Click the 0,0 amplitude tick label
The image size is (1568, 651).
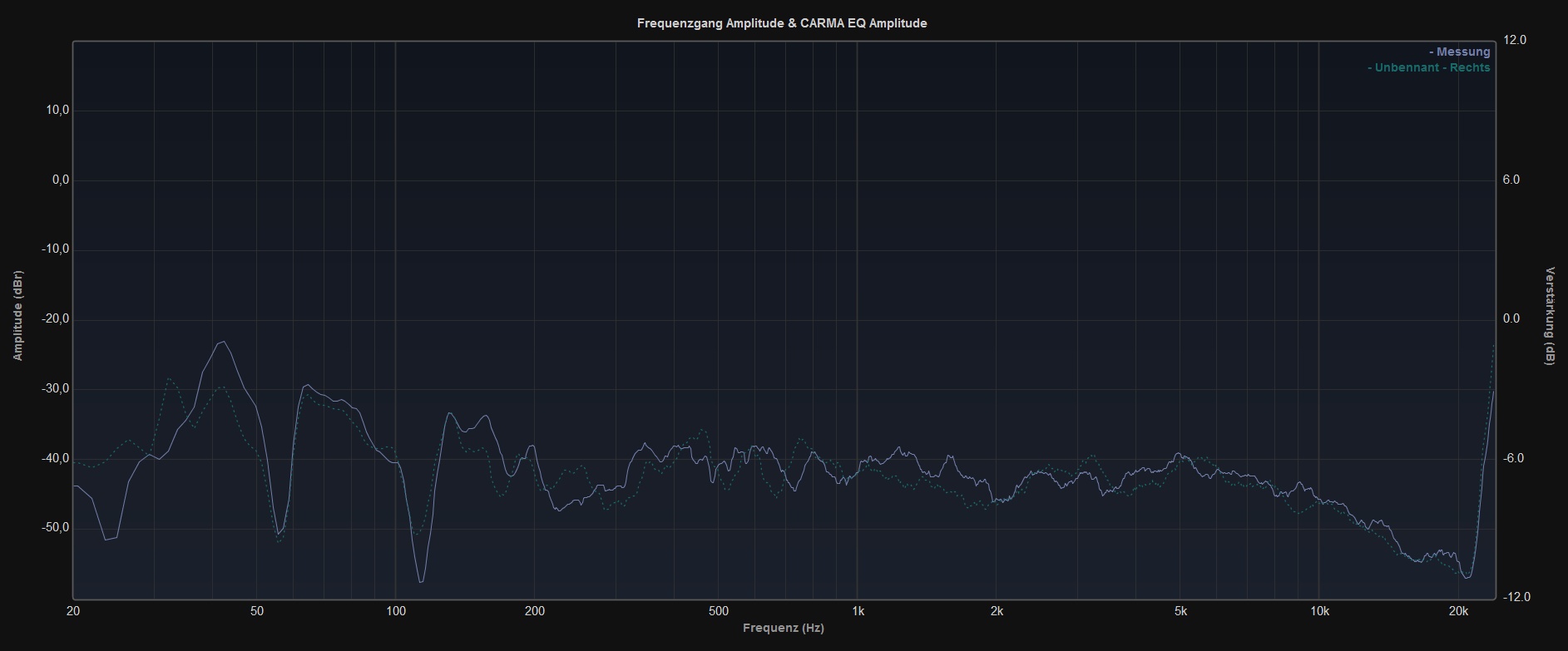[62, 180]
